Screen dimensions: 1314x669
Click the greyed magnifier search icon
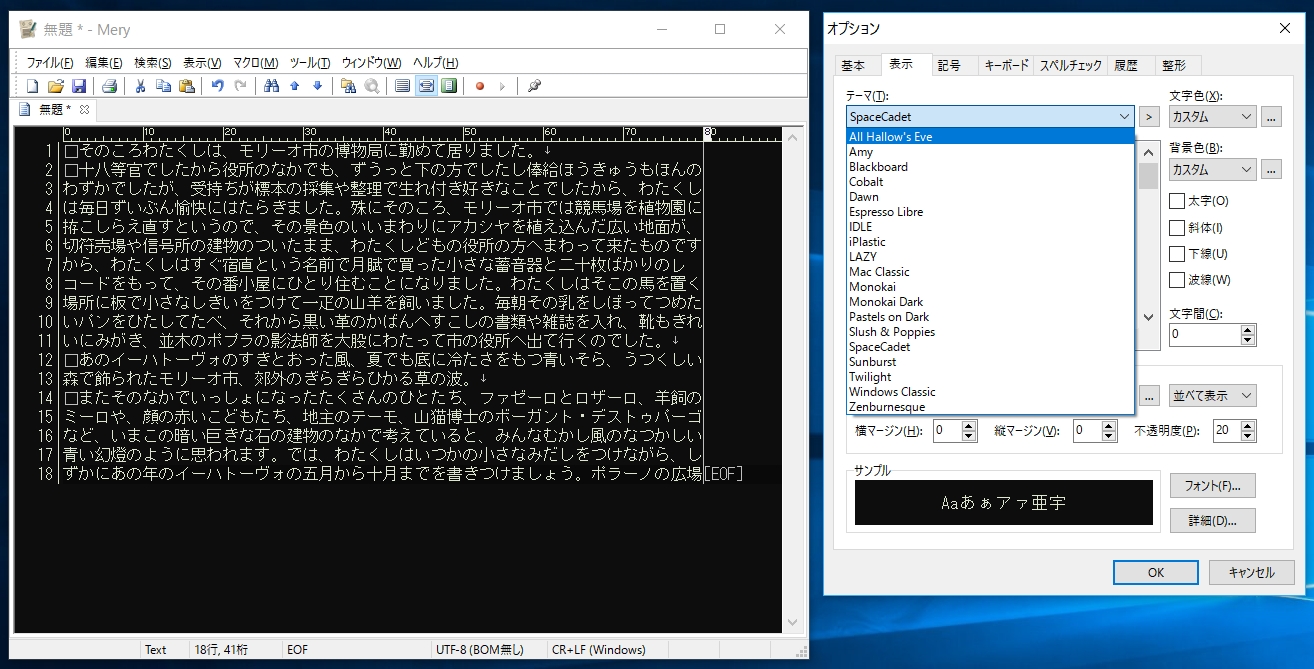point(371,86)
